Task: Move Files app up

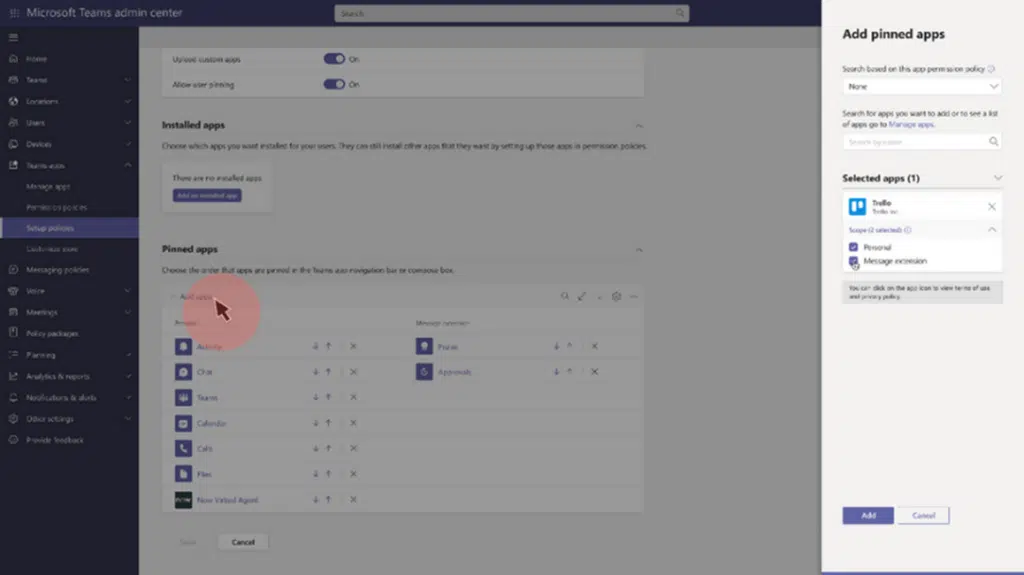Action: coord(328,474)
